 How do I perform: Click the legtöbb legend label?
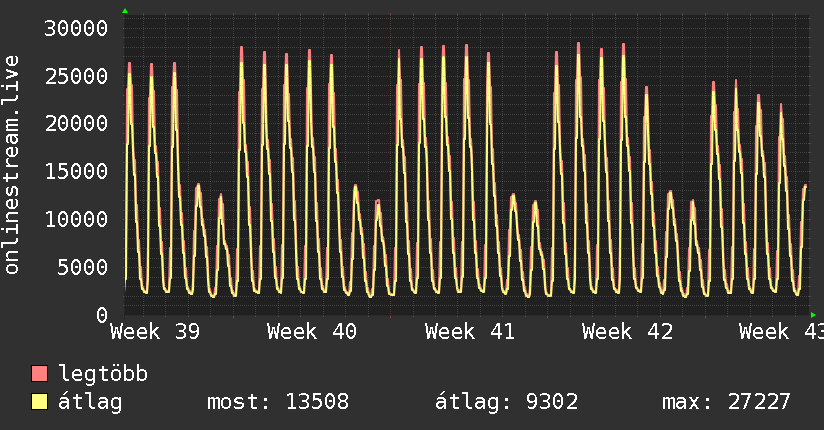coord(103,374)
